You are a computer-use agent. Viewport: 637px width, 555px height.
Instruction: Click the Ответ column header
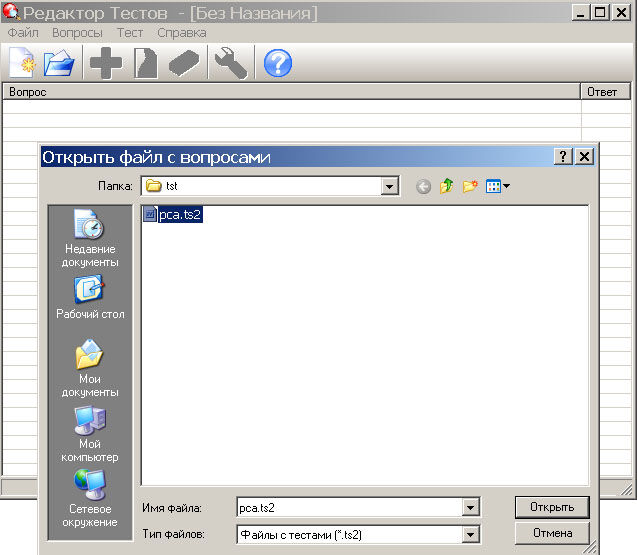click(605, 92)
